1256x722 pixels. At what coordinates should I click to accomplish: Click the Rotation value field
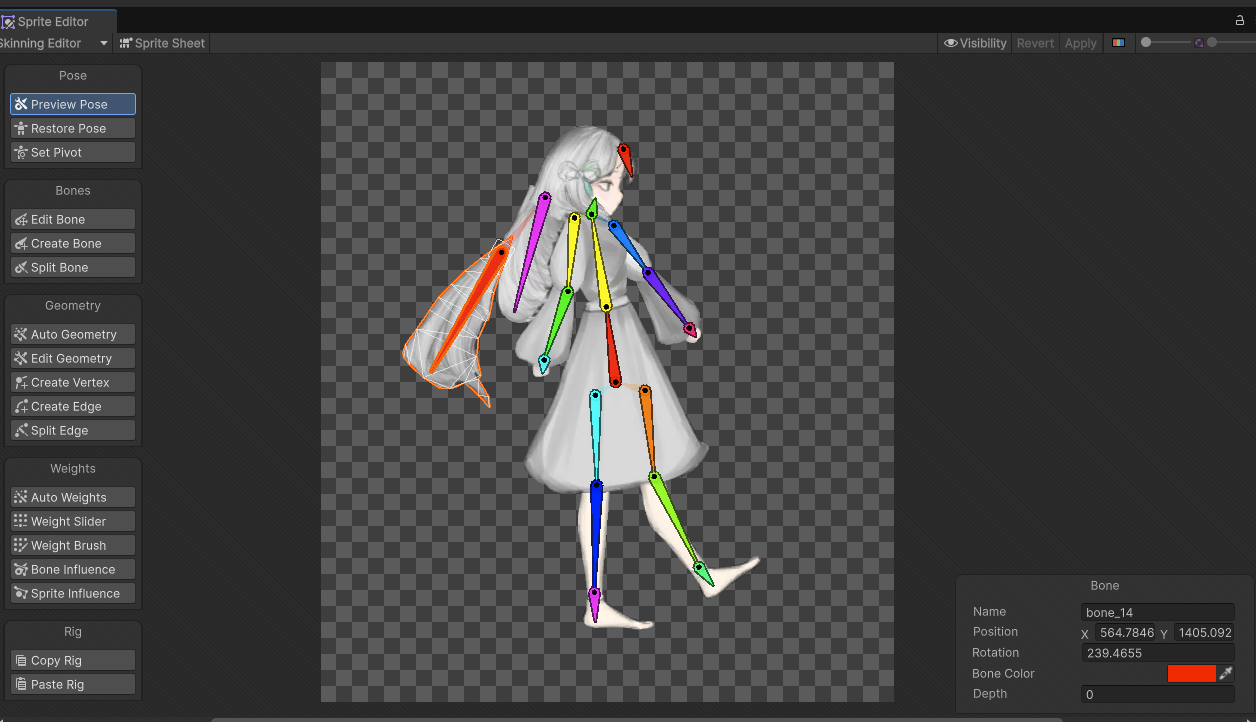1157,653
